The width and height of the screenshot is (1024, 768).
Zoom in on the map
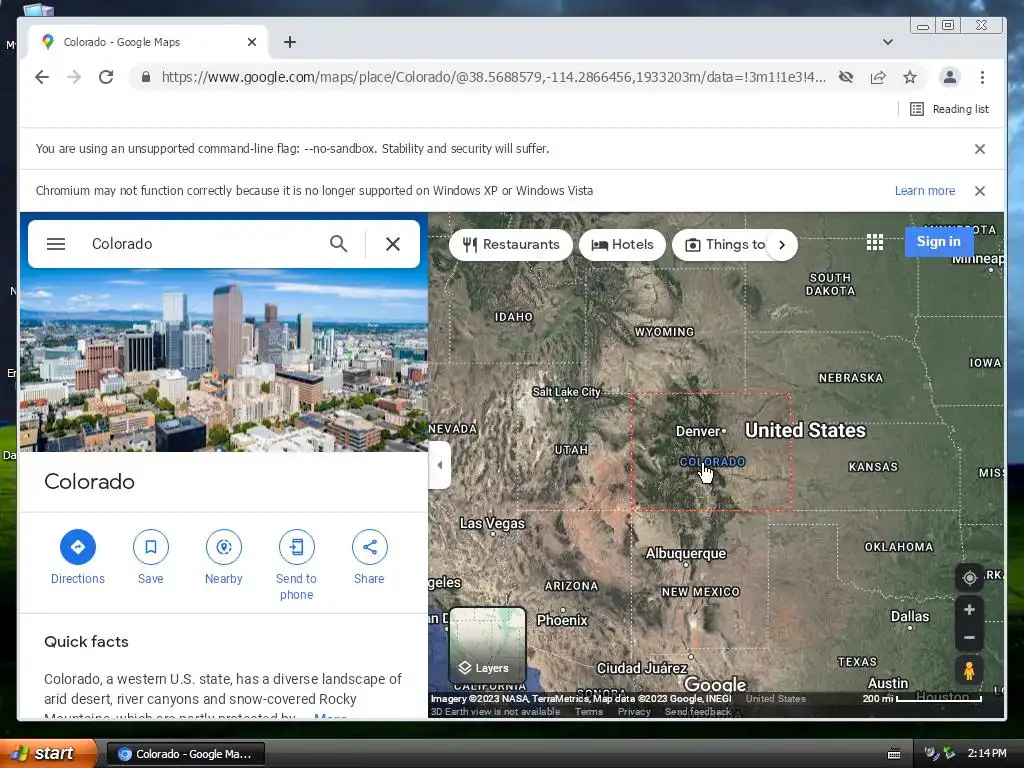tap(970, 609)
